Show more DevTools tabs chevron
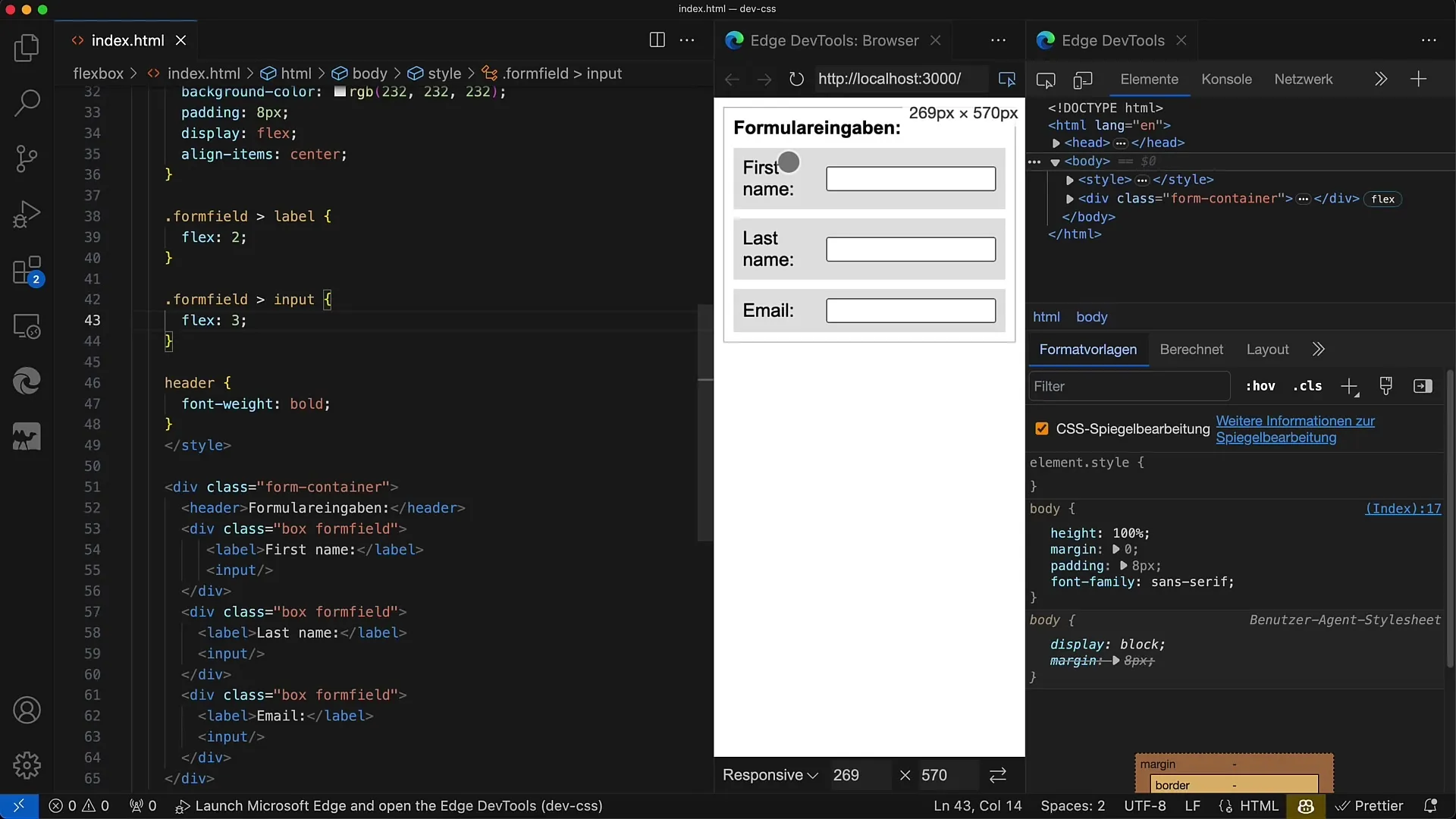 point(1380,79)
